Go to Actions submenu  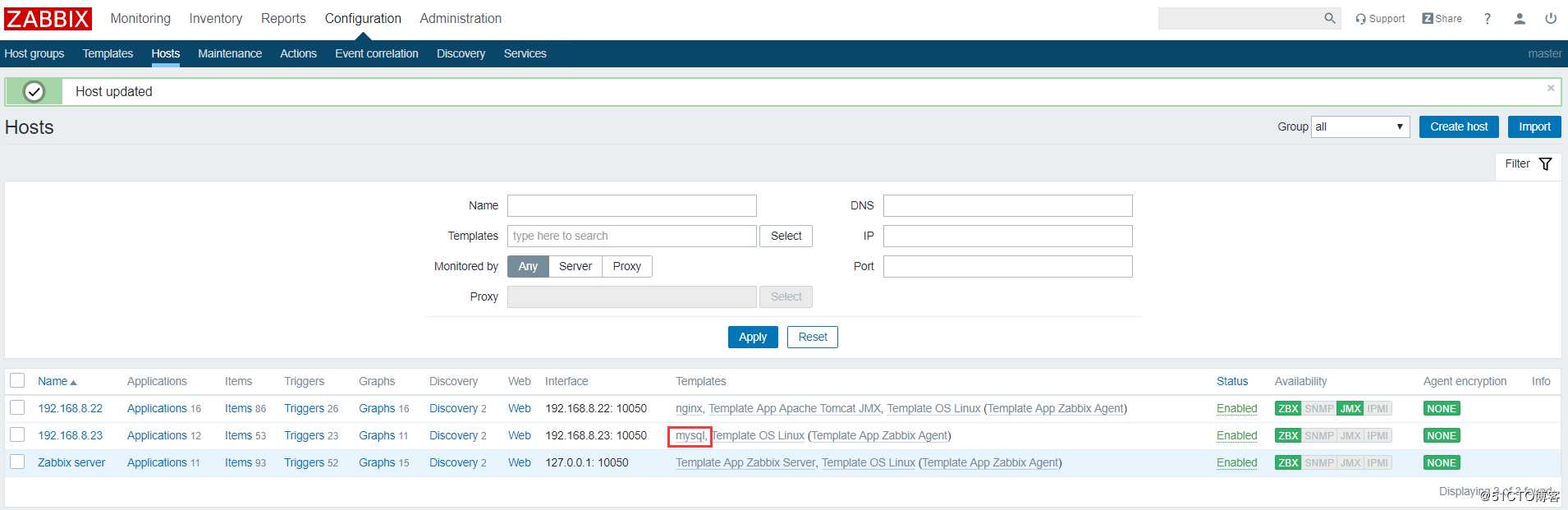298,53
